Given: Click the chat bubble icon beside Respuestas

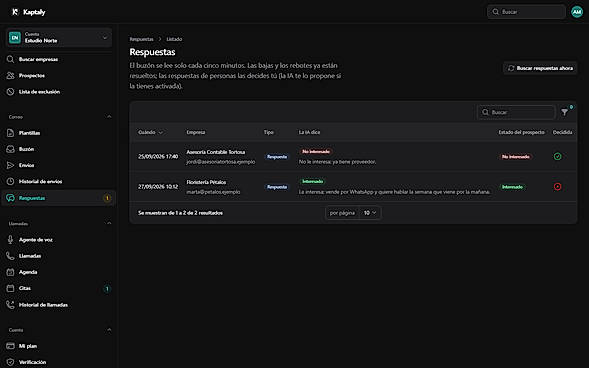Looking at the screenshot, I should 11,198.
